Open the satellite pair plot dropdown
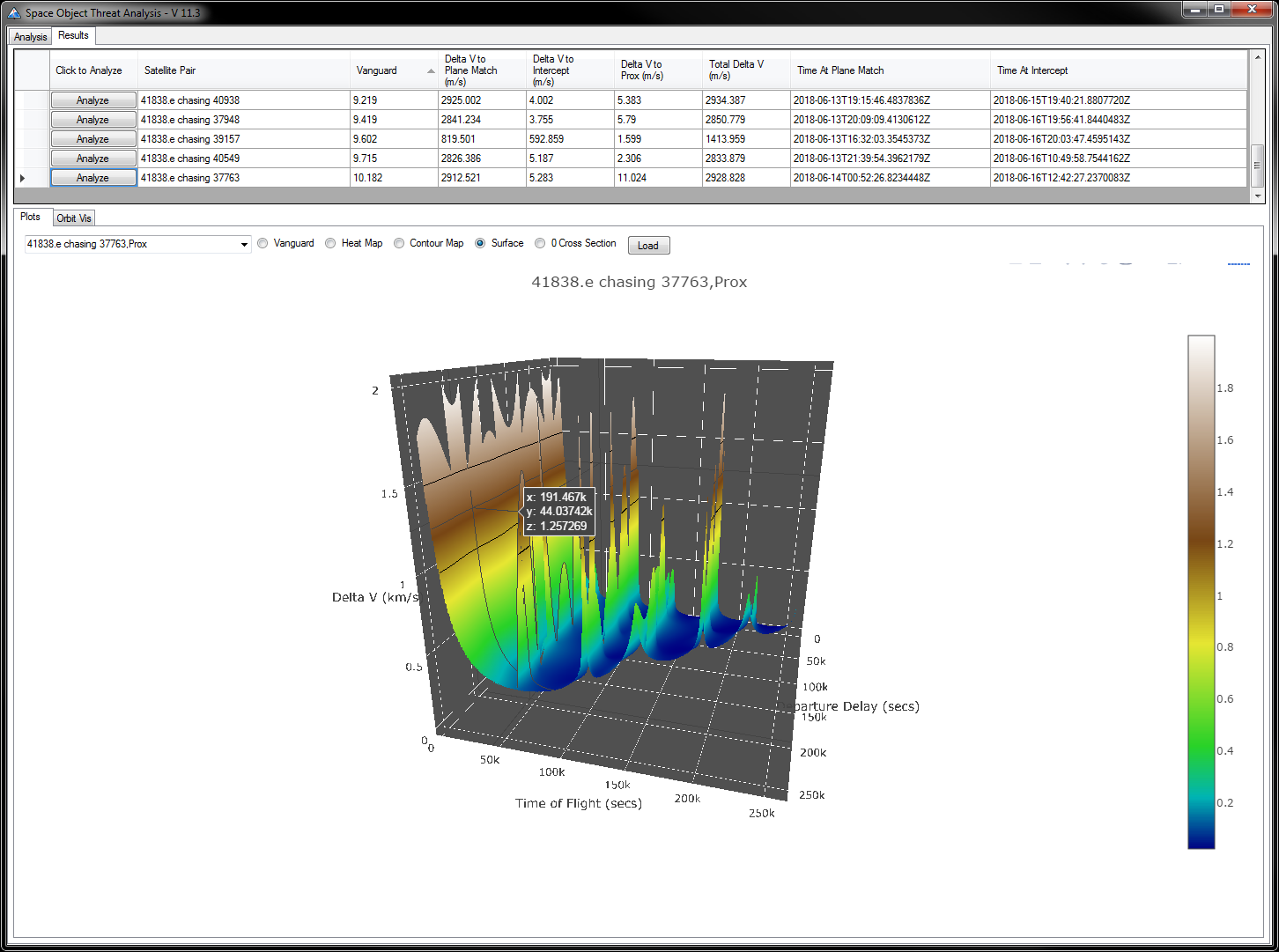This screenshot has width=1279, height=952. click(244, 245)
